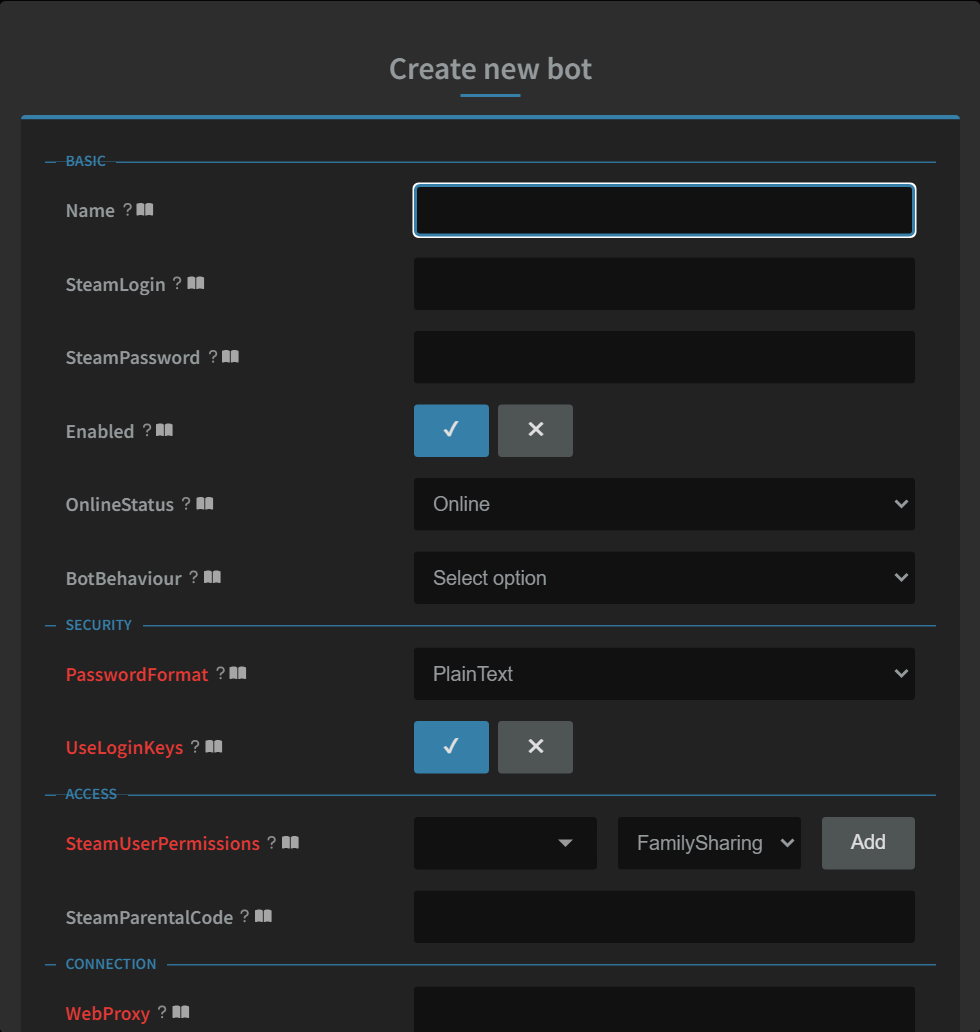
Task: Open the PasswordFormat book wiki icon
Action: point(238,673)
